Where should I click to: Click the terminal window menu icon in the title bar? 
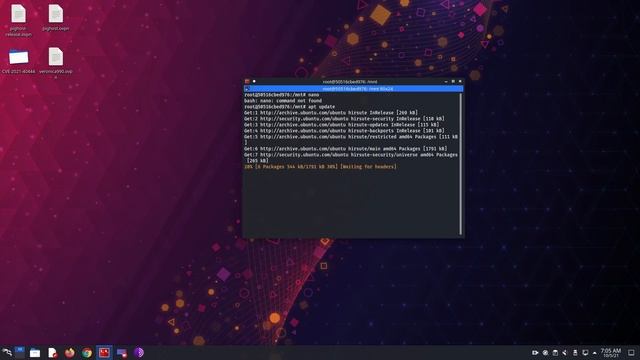[x=247, y=81]
